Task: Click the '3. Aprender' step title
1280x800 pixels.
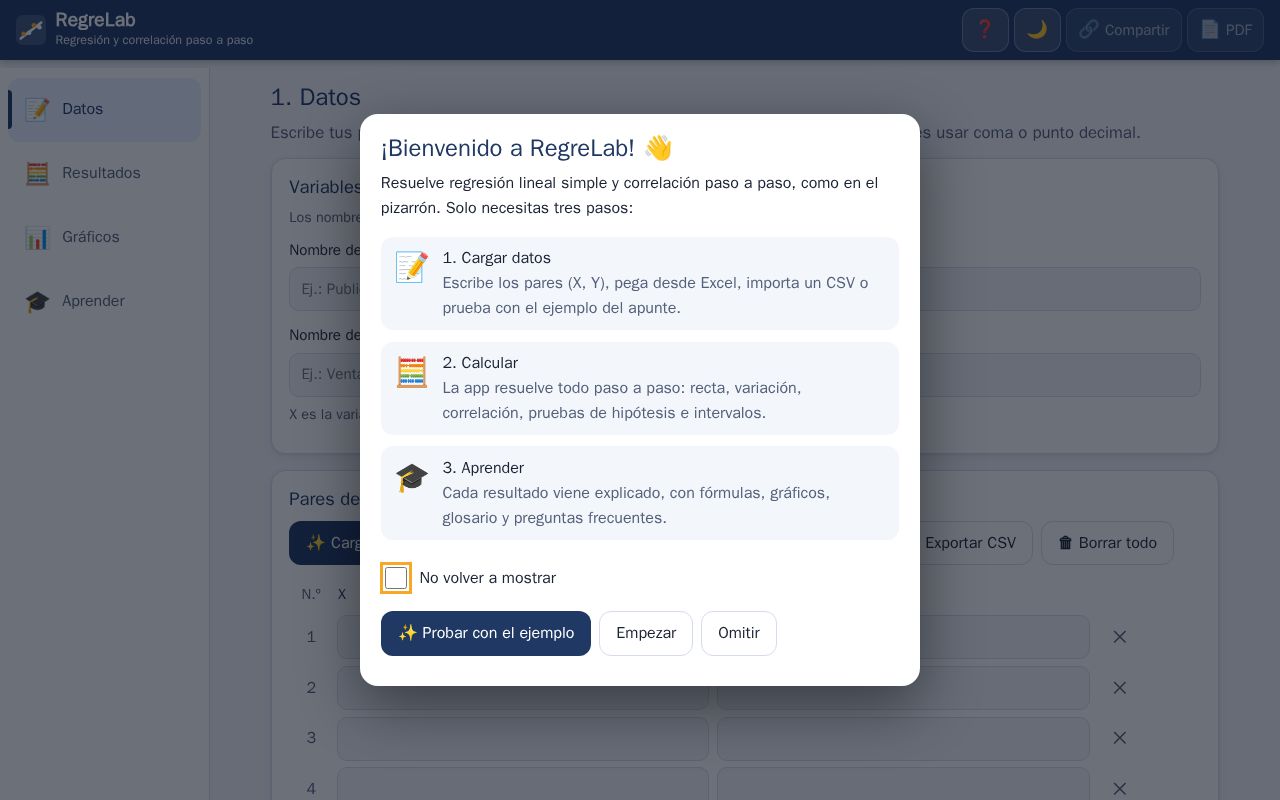Action: 483,468
